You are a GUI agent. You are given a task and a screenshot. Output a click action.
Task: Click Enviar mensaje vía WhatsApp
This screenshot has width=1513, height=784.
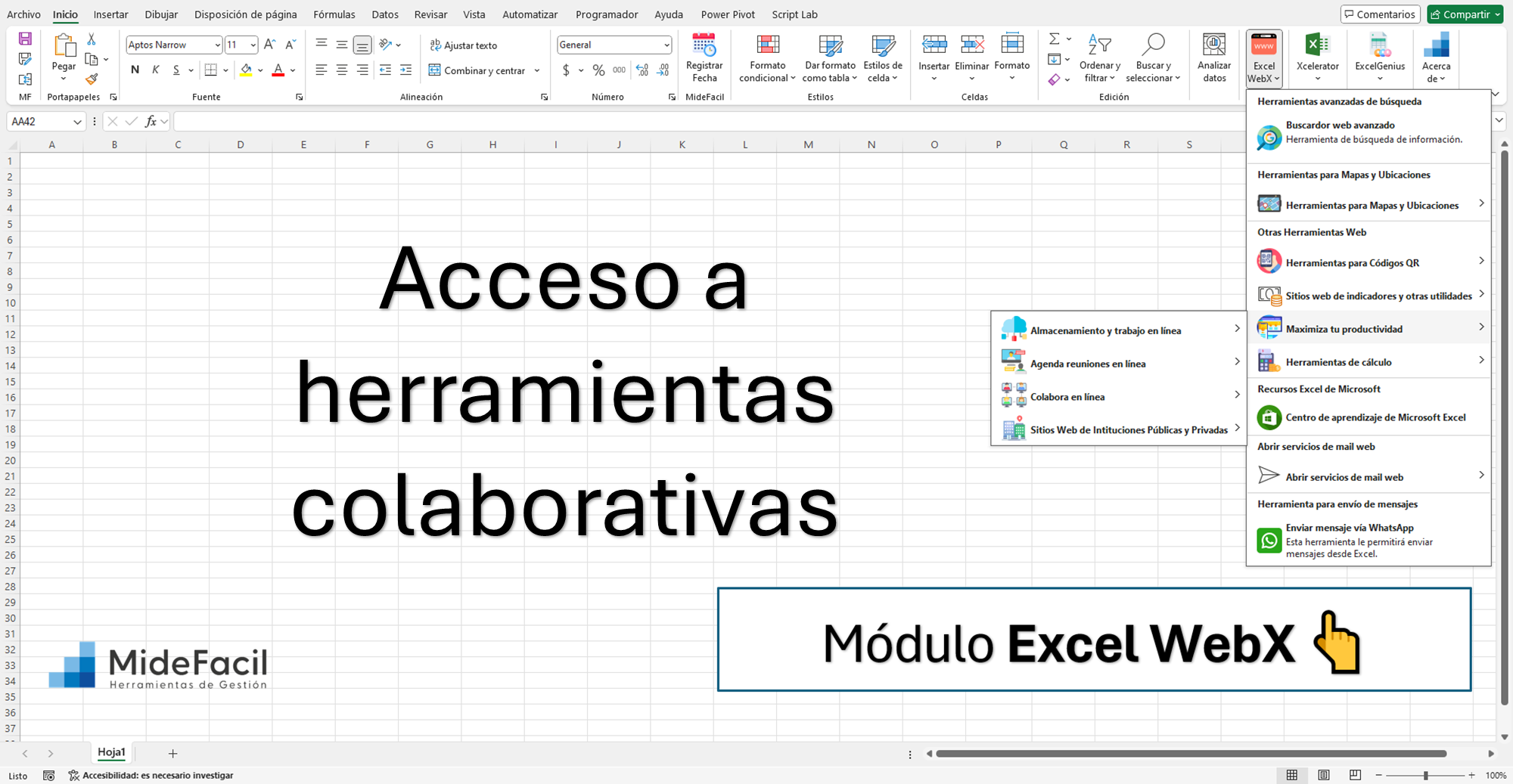tap(1369, 540)
